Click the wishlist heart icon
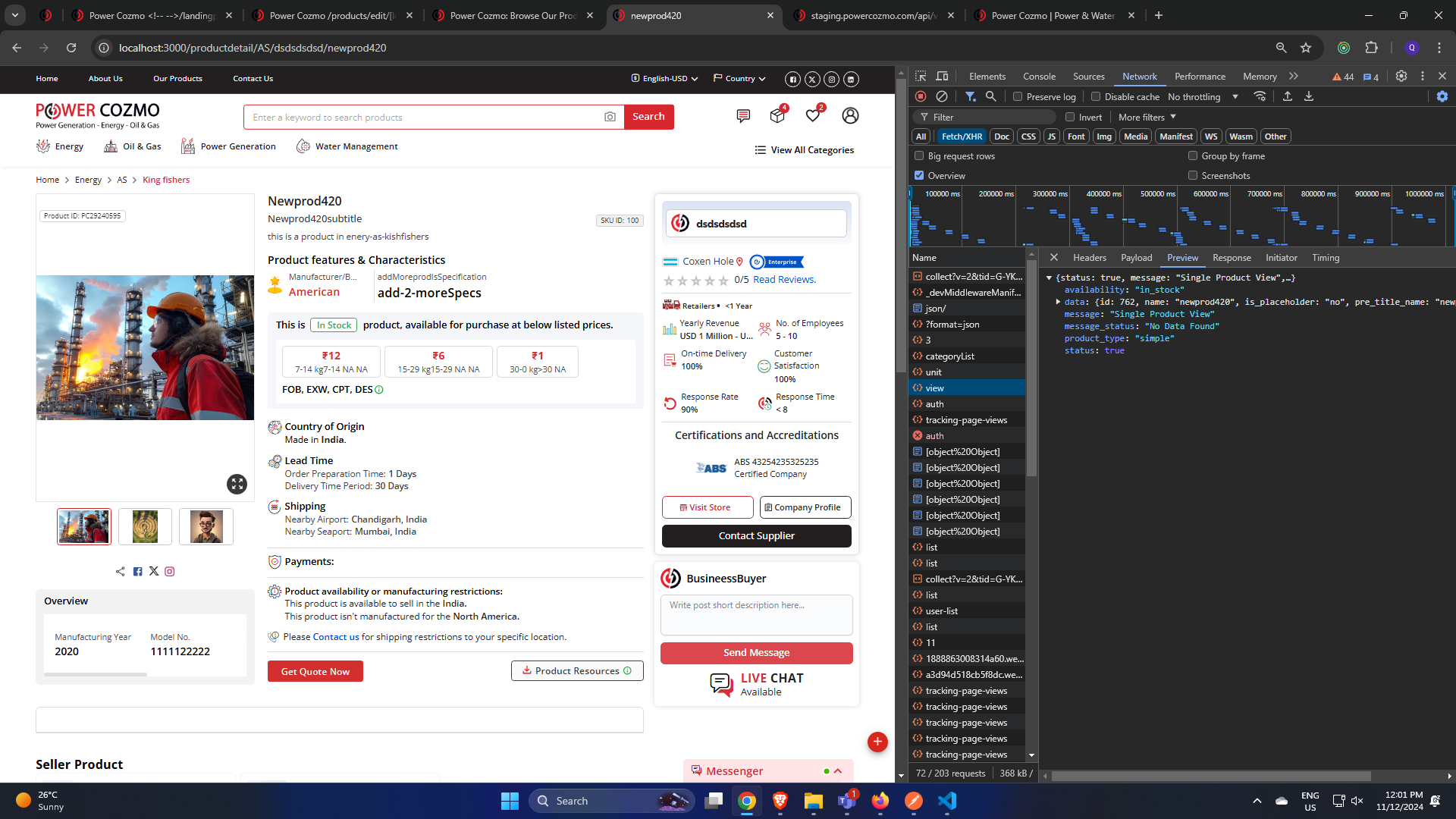The width and height of the screenshot is (1456, 819). [x=812, y=116]
